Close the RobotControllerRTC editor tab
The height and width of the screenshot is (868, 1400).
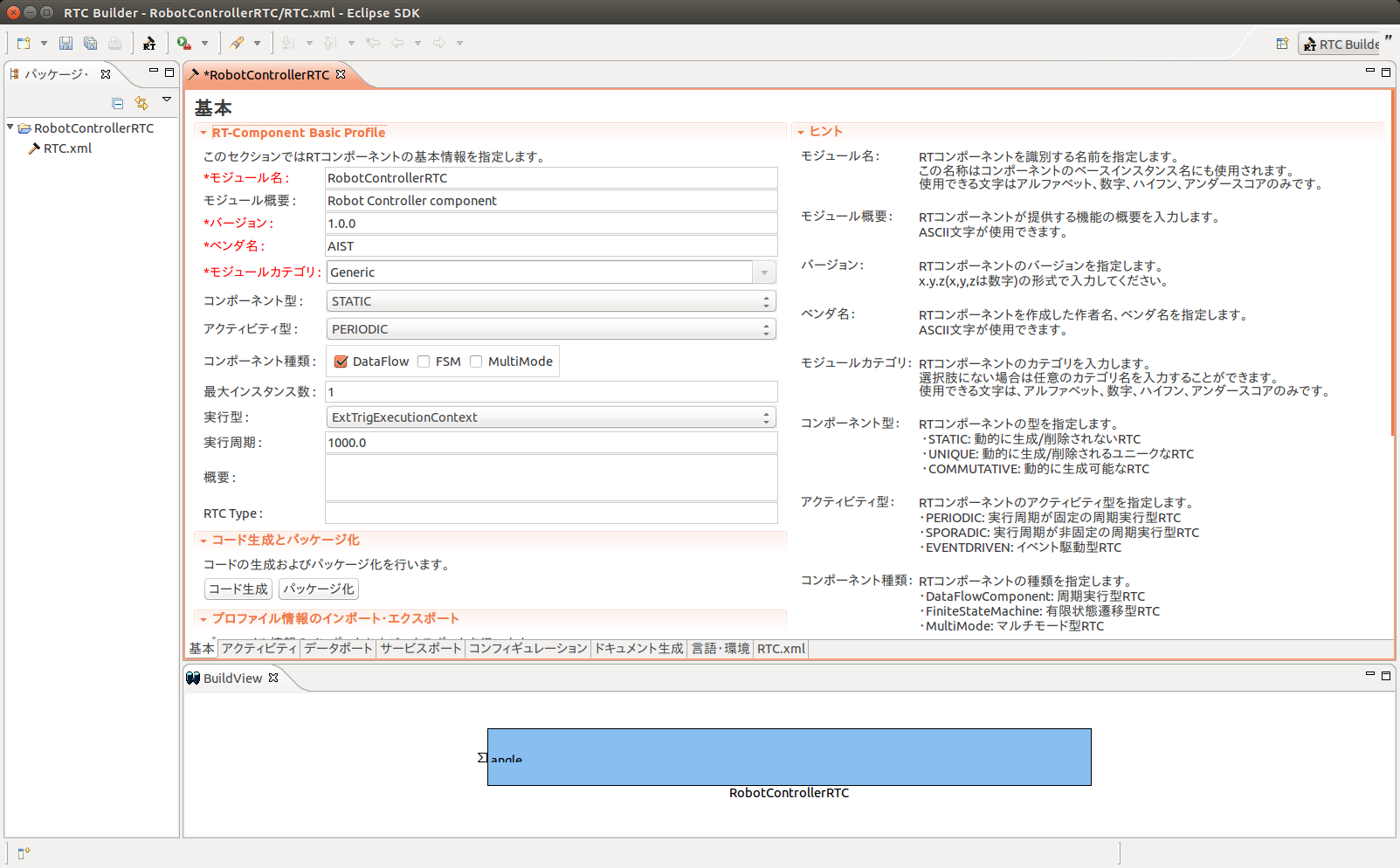[341, 74]
